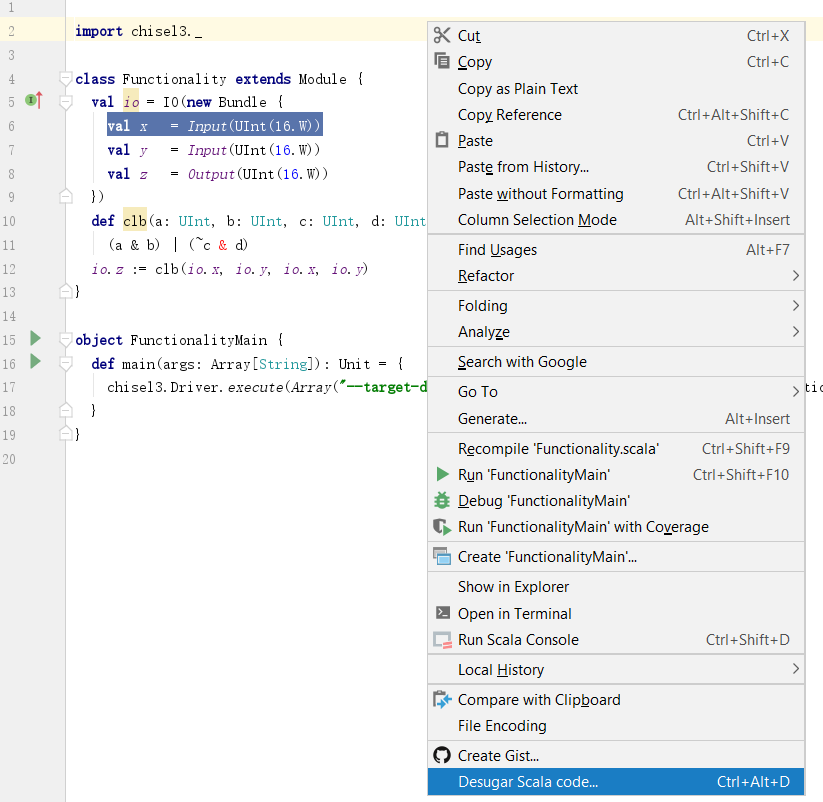Screen dimensions: 823x802
Task: Collapse the class Functionality code block
Action: point(66,78)
